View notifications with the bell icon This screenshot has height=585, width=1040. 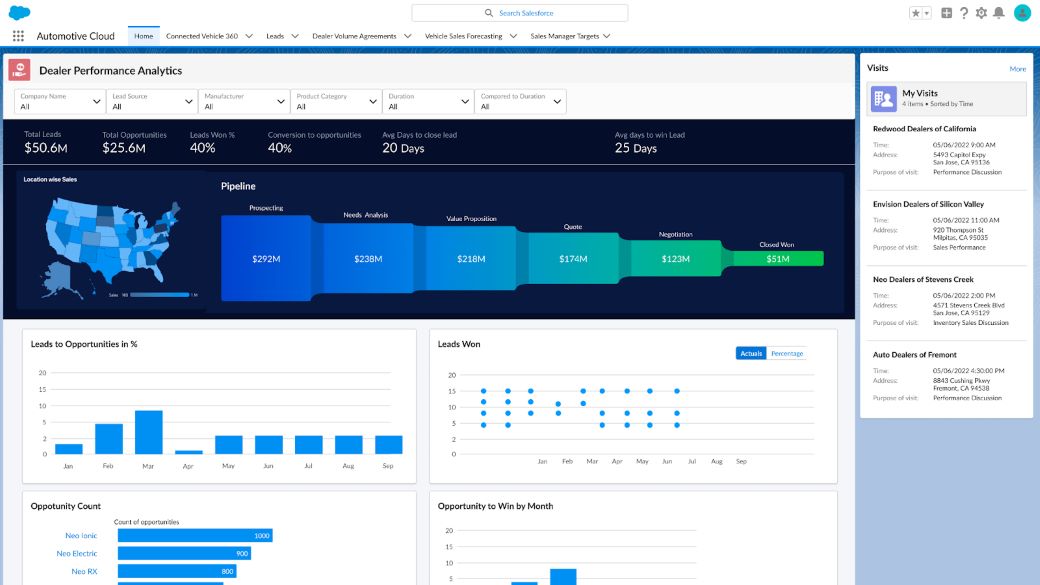[x=999, y=12]
